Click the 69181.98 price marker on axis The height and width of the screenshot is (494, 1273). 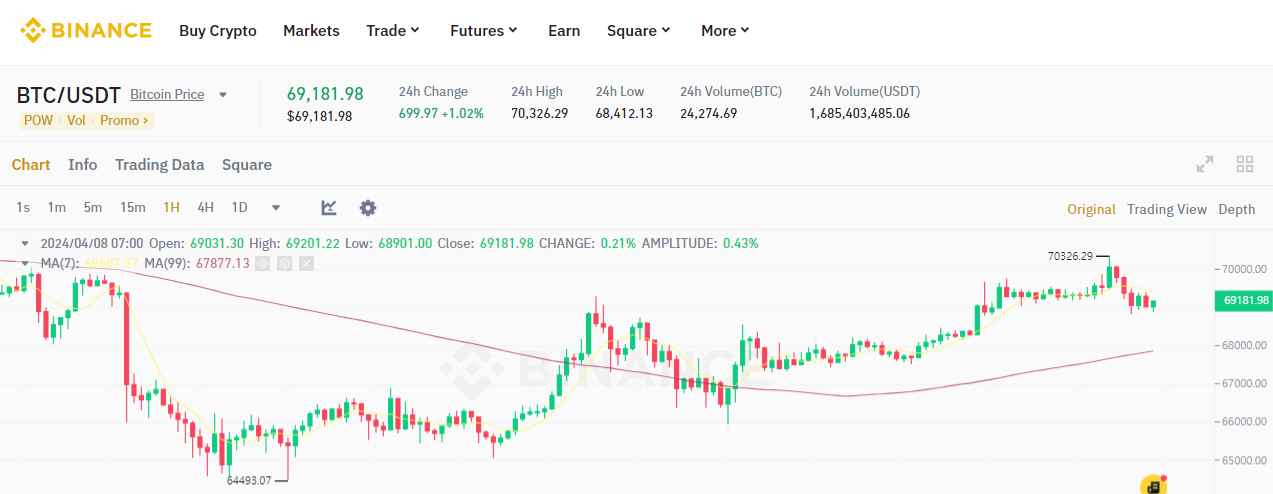pyautogui.click(x=1245, y=300)
